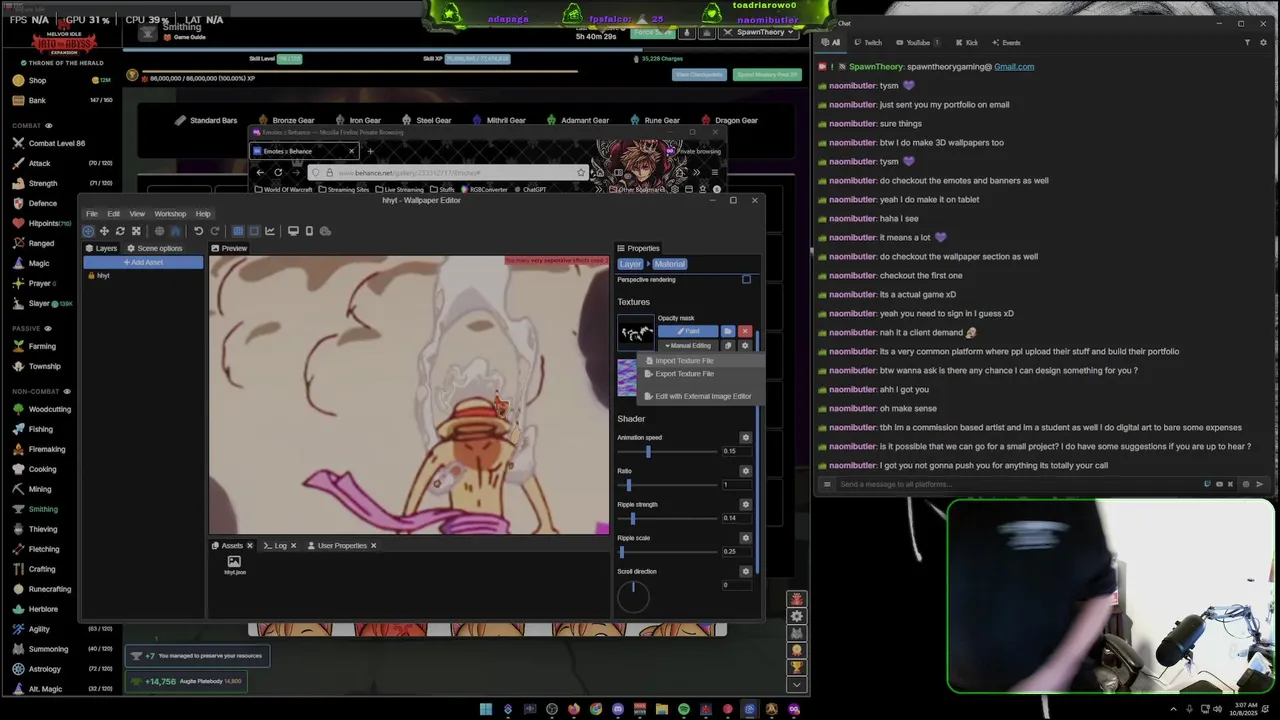
Task: Click blue folder icon beside Paint button
Action: point(728,331)
